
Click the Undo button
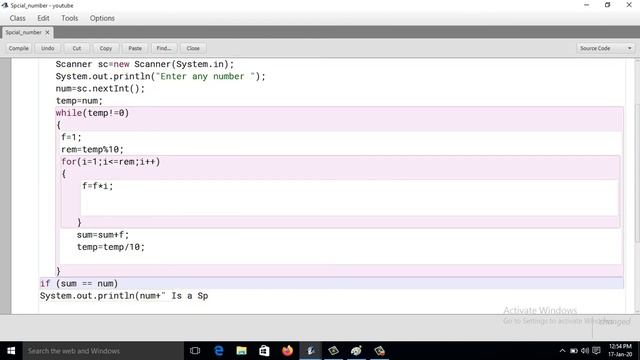48,48
